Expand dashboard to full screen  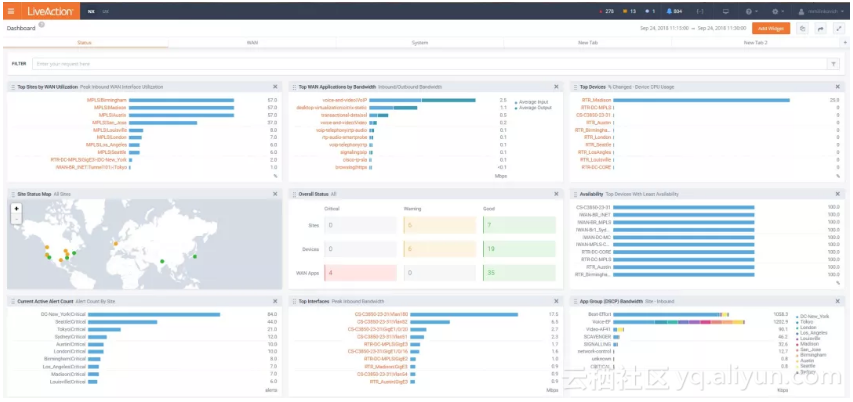[x=839, y=28]
